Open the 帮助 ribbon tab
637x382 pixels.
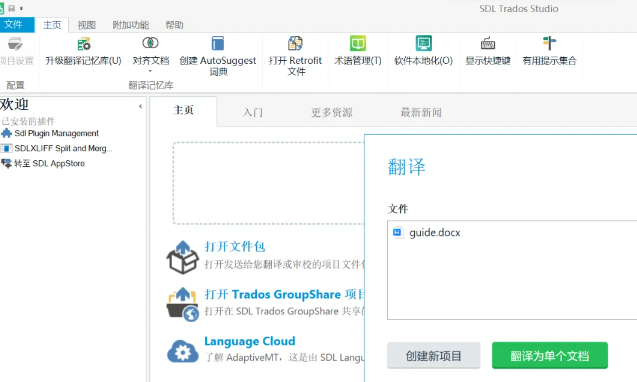174,25
